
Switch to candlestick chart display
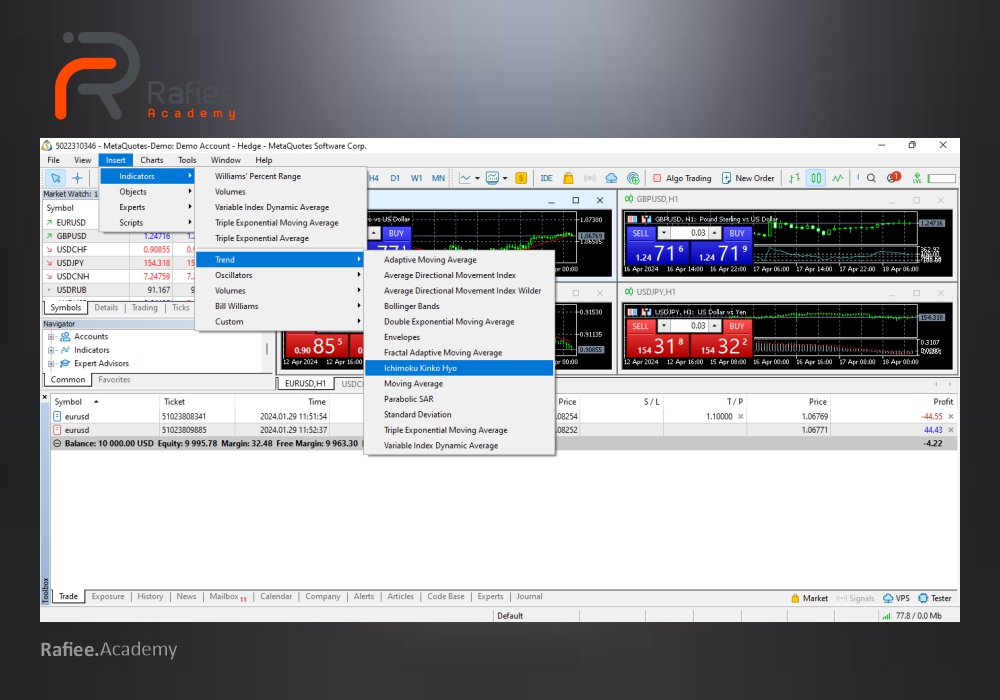816,178
